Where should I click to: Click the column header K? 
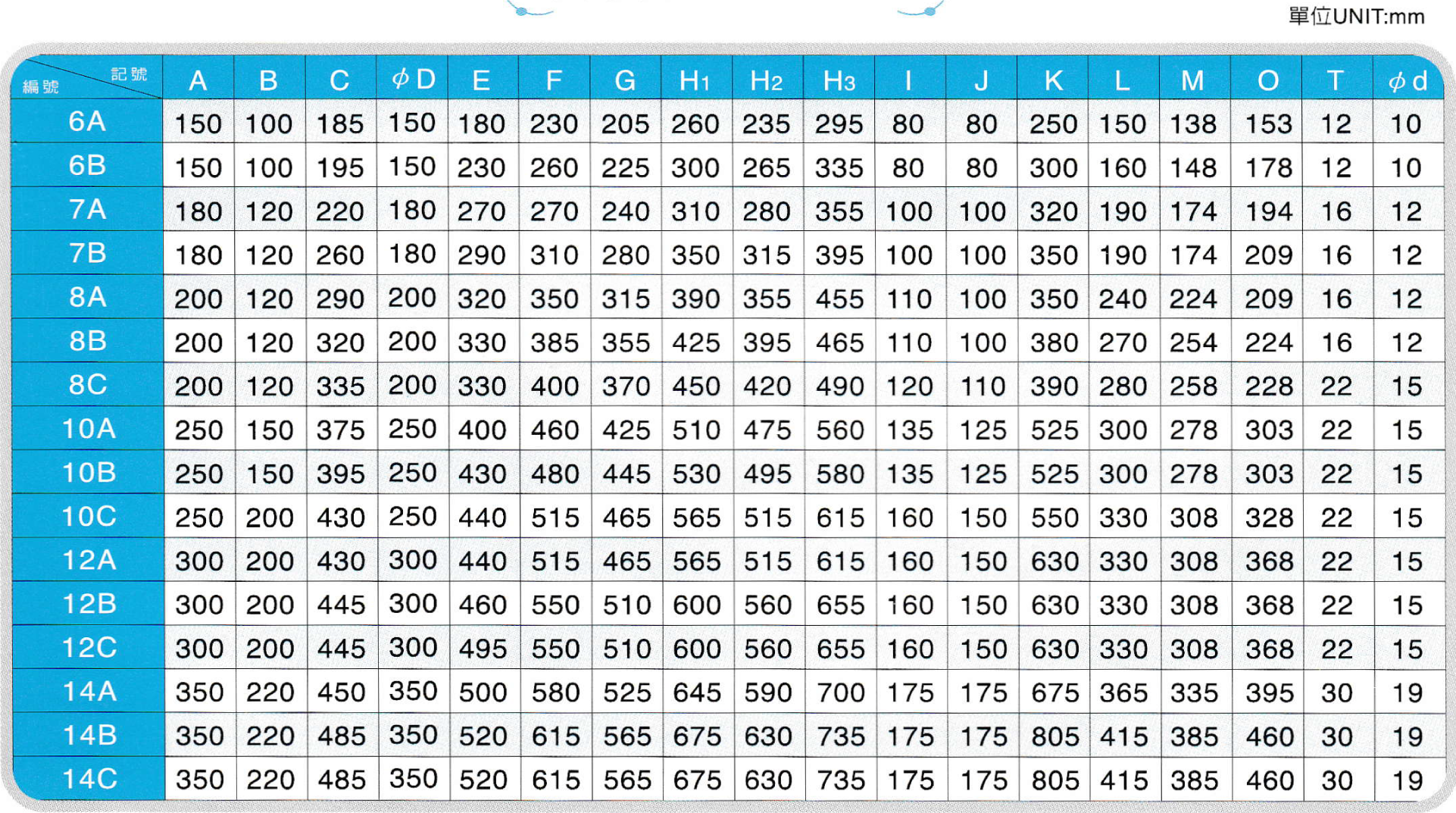coord(1052,80)
